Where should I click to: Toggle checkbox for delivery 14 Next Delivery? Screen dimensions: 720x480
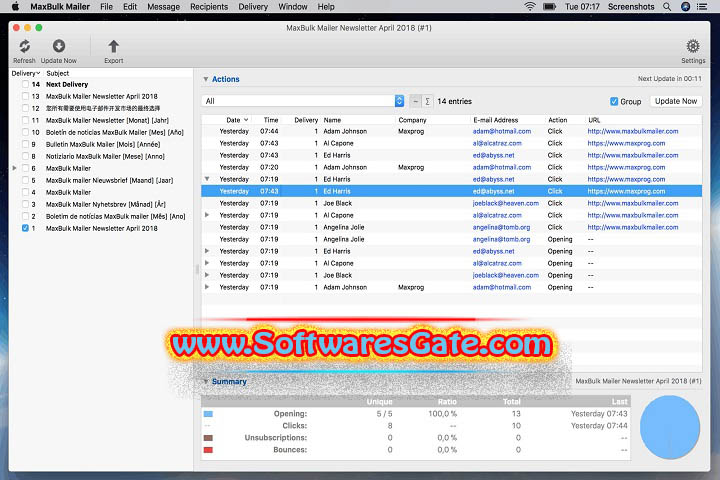25,85
